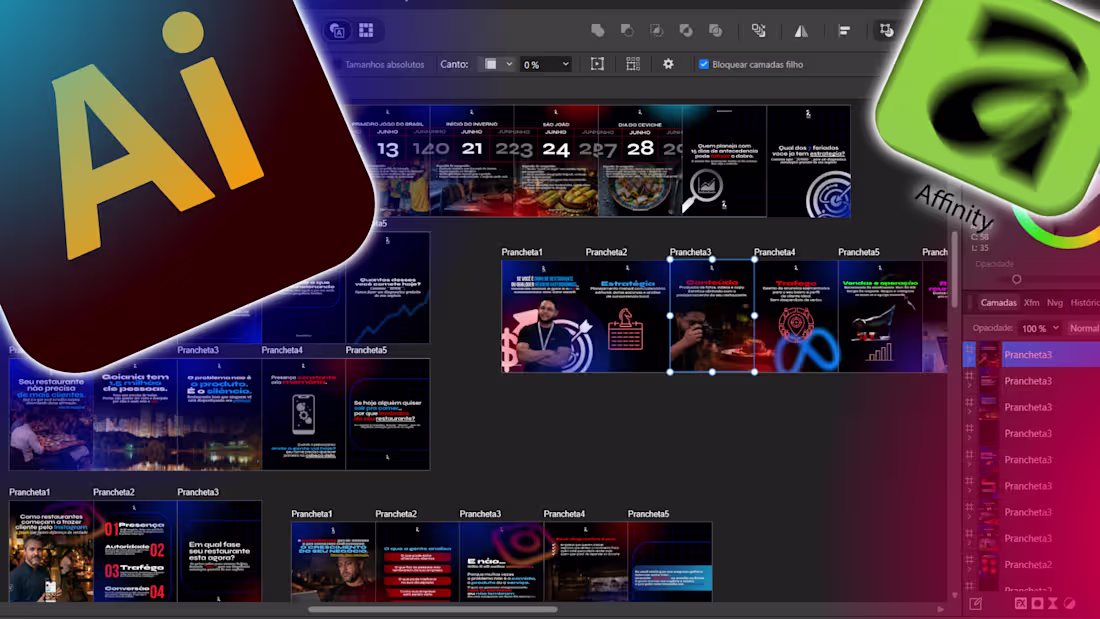Viewport: 1100px width, 619px height.
Task: Select the Junho 28 Dia do Ceviche artboard
Action: click(x=640, y=161)
